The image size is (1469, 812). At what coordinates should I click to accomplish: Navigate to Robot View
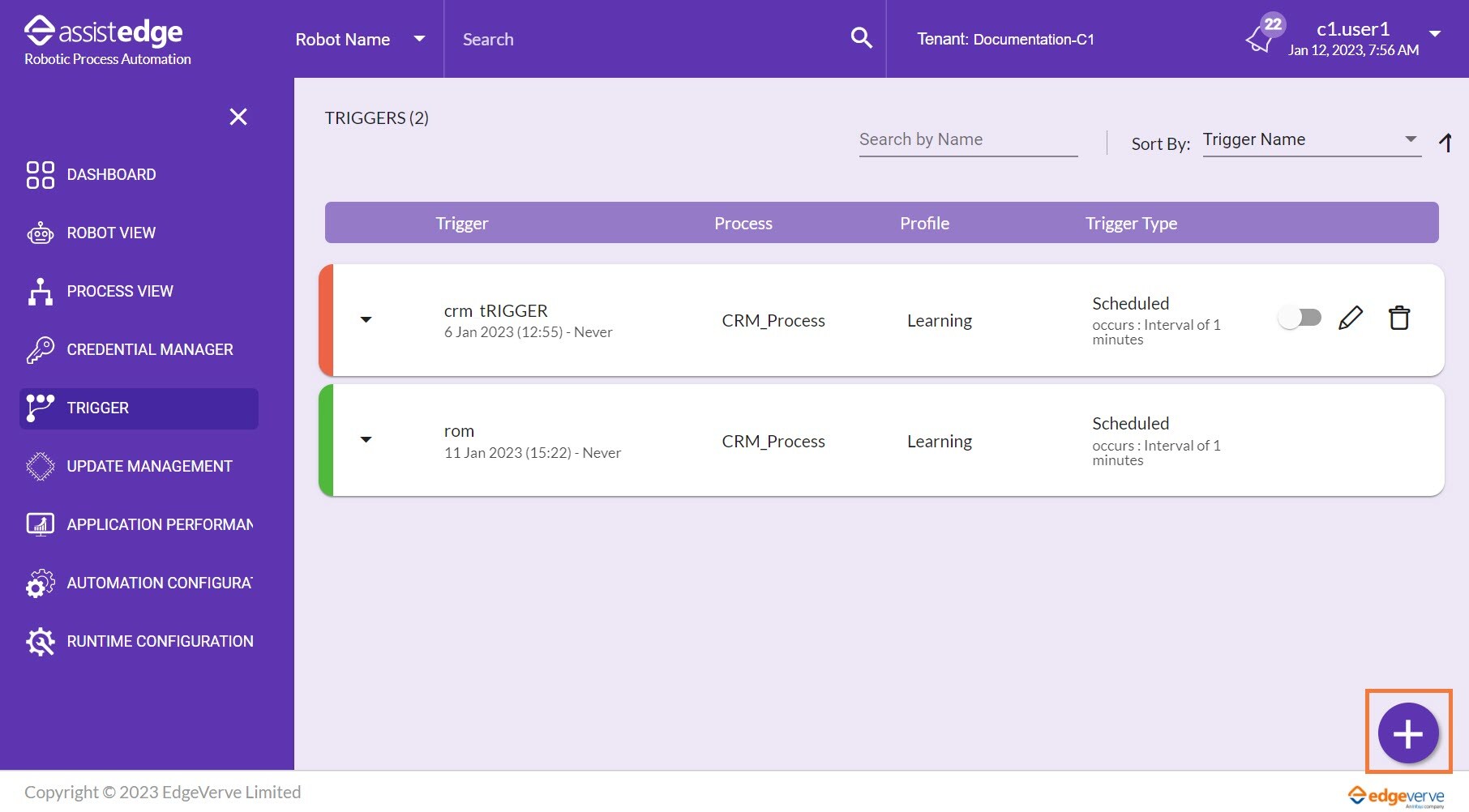[111, 233]
